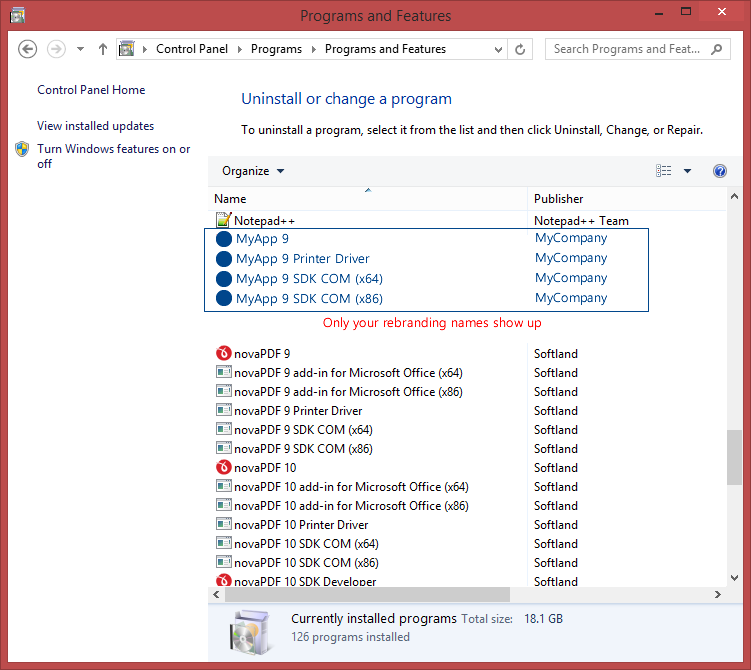This screenshot has height=670, width=751.
Task: Click the address bar Control Panel icon
Action: point(127,49)
